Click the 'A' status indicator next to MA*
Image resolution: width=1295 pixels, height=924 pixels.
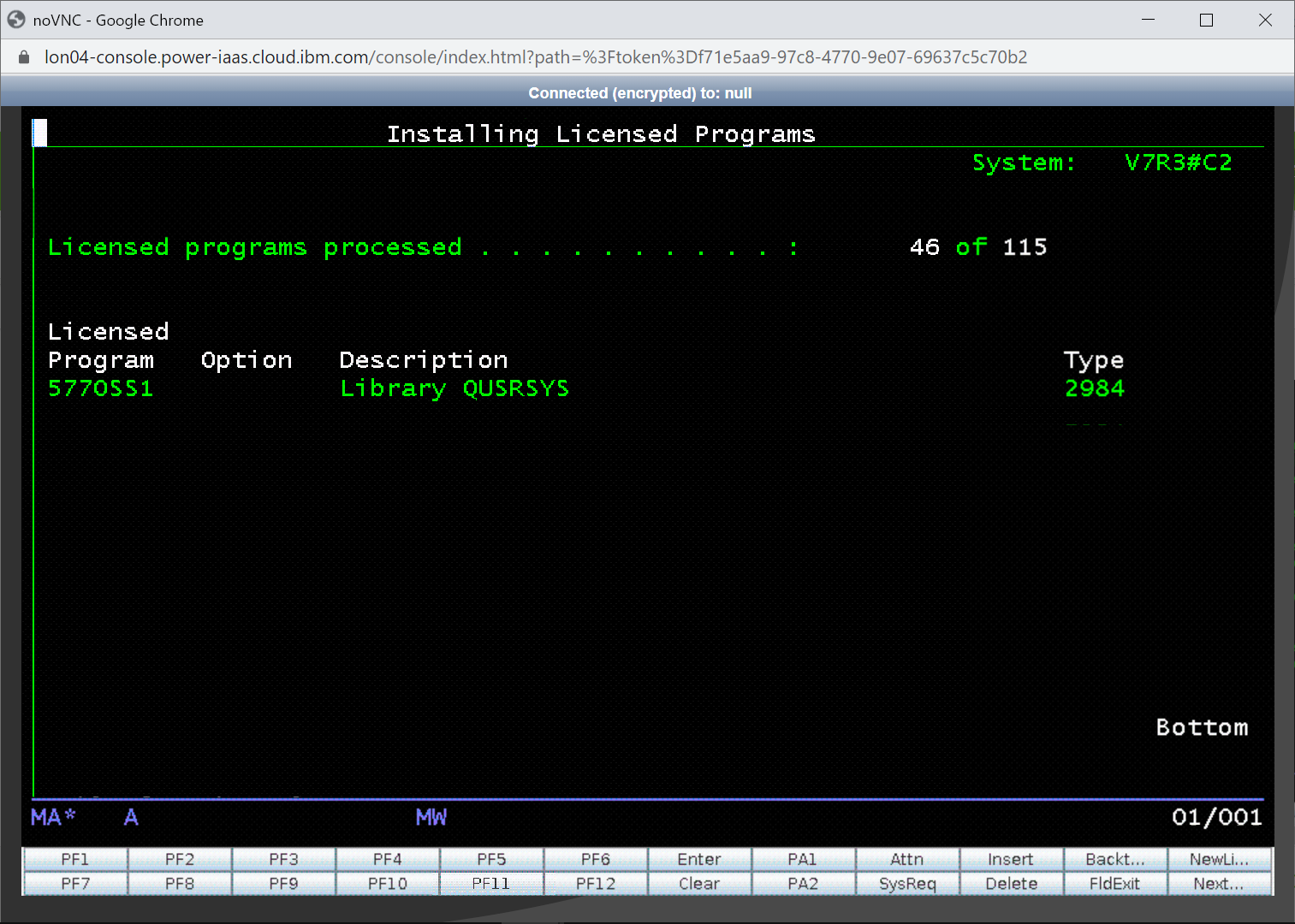[x=131, y=817]
